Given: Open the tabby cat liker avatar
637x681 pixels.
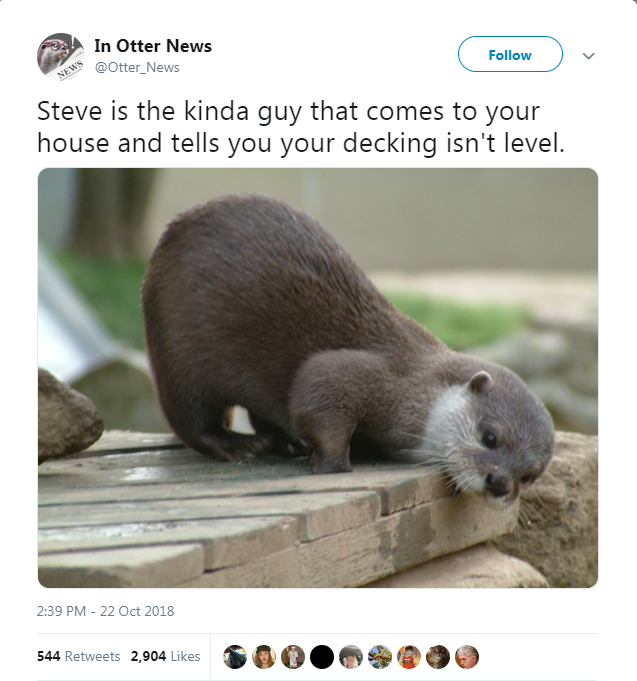Looking at the screenshot, I should 438,657.
